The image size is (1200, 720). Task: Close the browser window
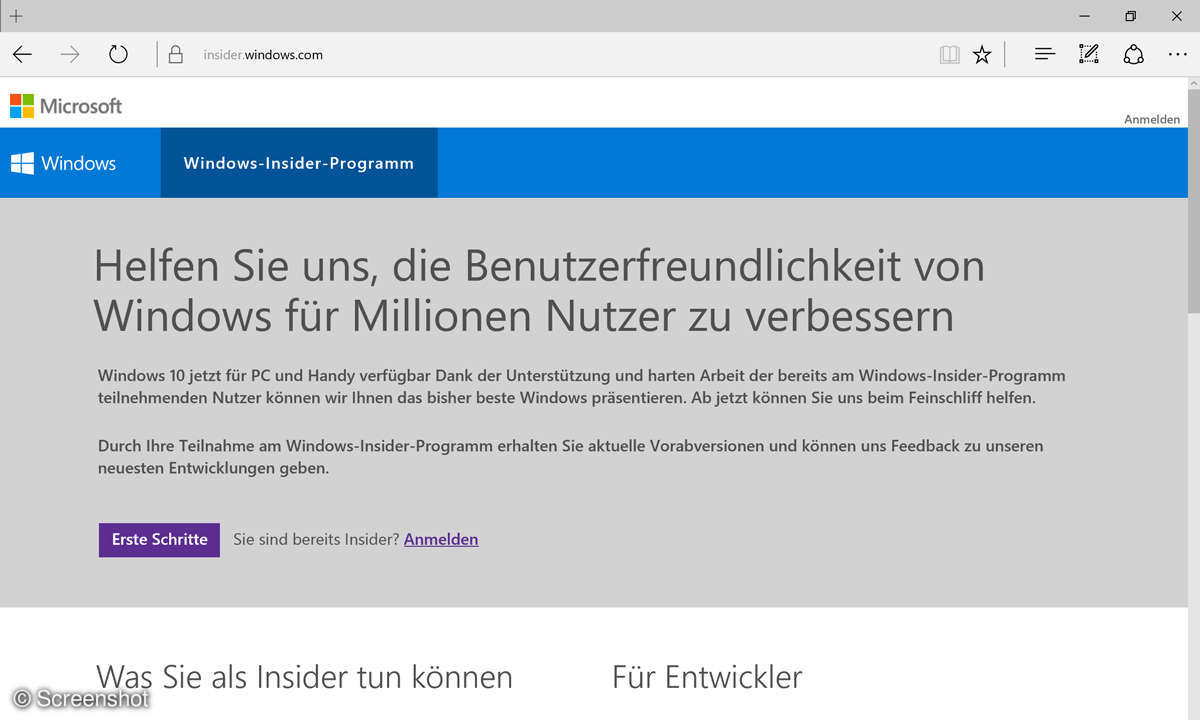tap(1176, 16)
